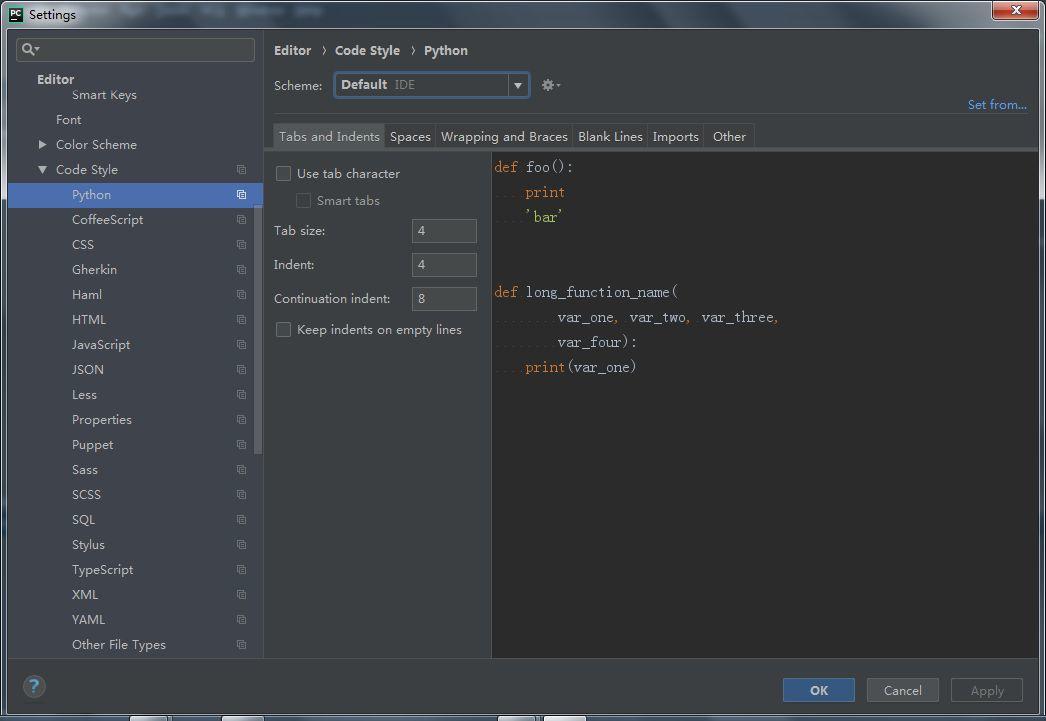Select JavaScript code style entry

click(x=101, y=345)
